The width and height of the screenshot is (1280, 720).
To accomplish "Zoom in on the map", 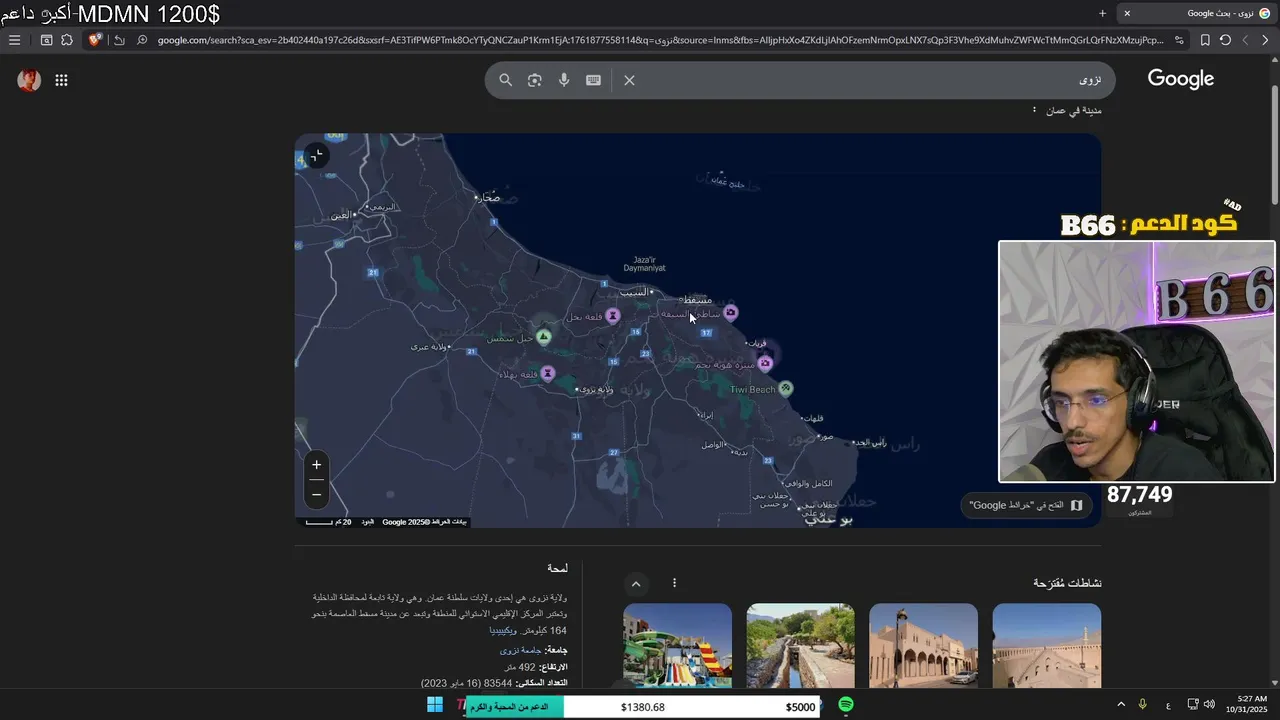I will click(x=316, y=464).
